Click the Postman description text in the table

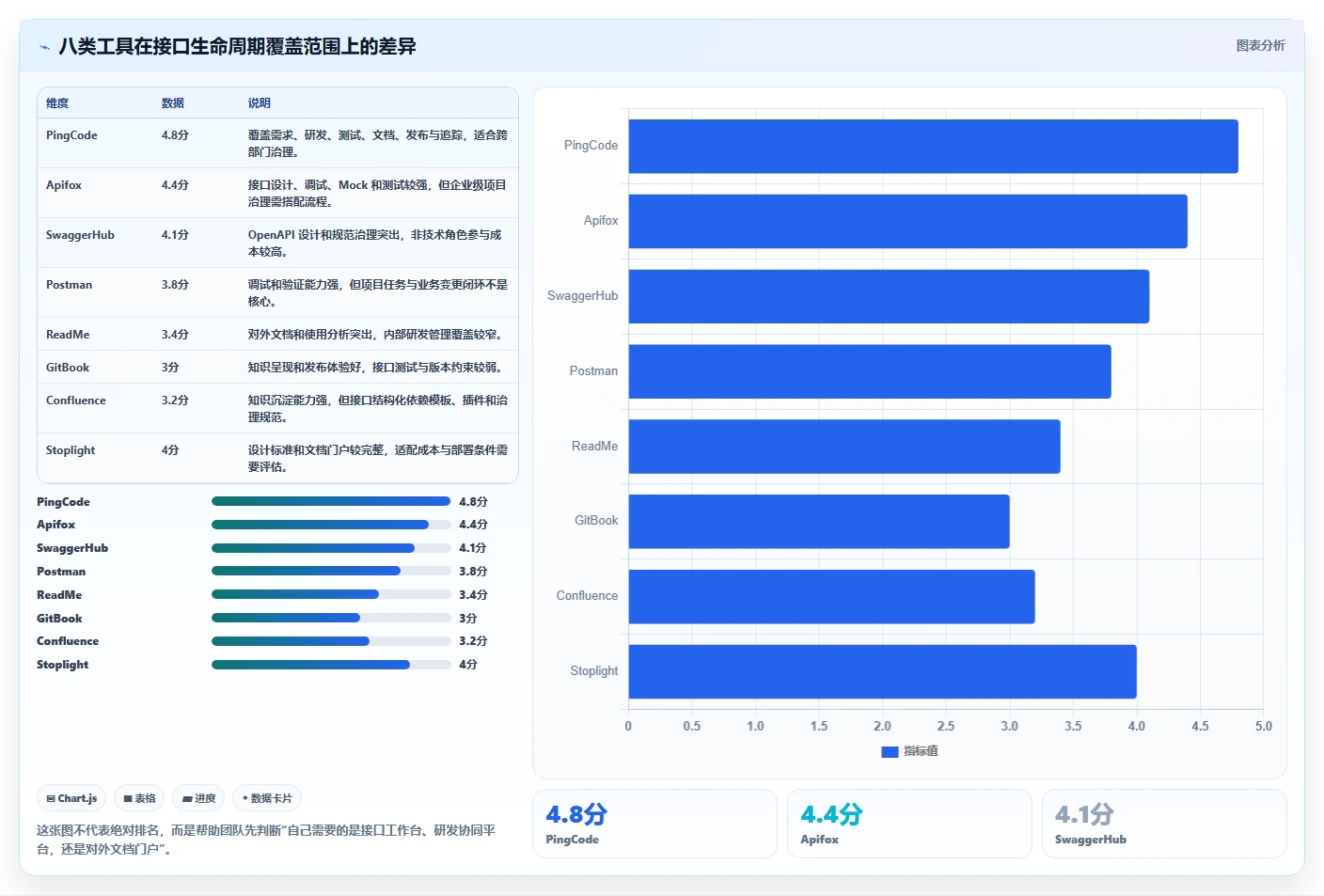coord(378,293)
